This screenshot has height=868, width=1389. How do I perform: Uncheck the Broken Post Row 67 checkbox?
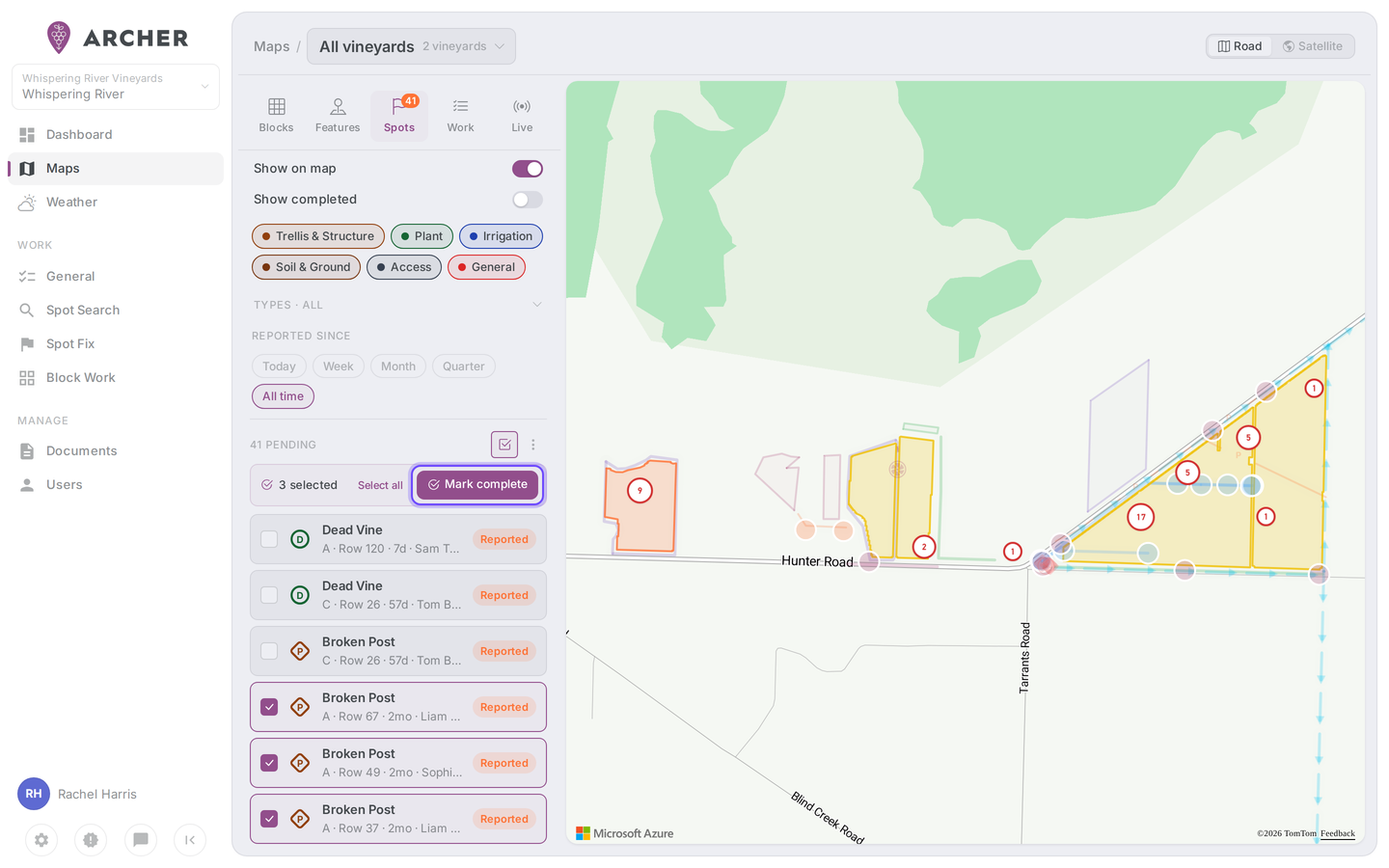tap(269, 707)
